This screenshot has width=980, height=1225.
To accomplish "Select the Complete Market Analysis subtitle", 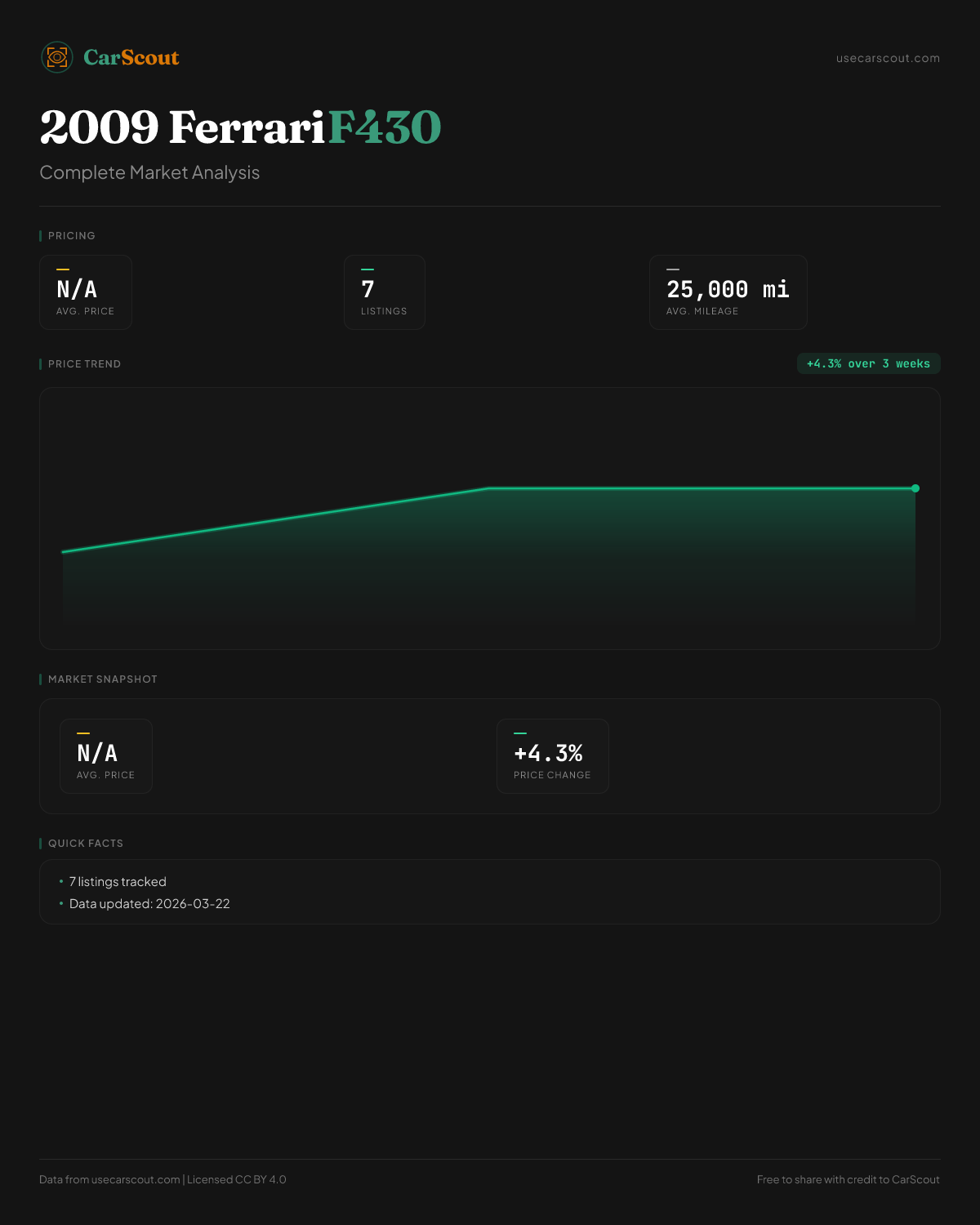I will 149,172.
